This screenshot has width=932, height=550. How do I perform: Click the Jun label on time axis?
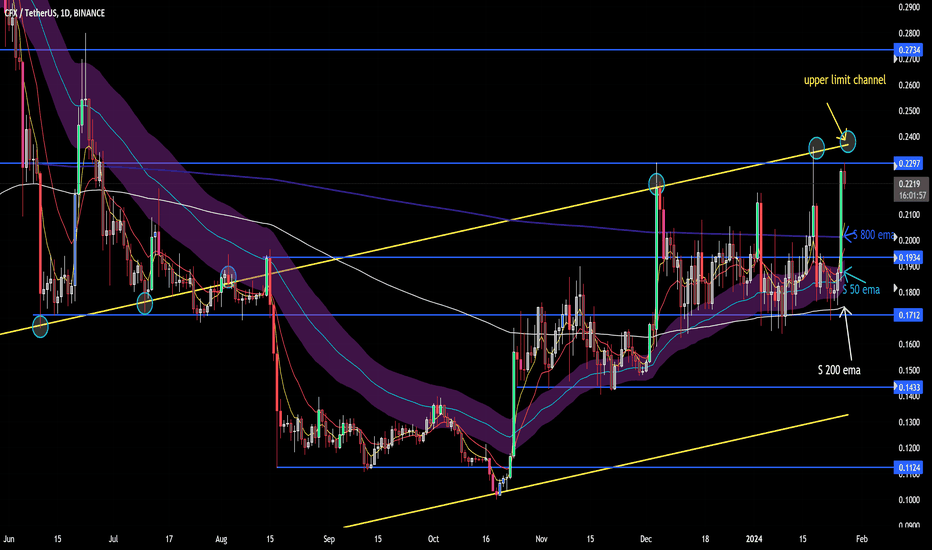9,539
